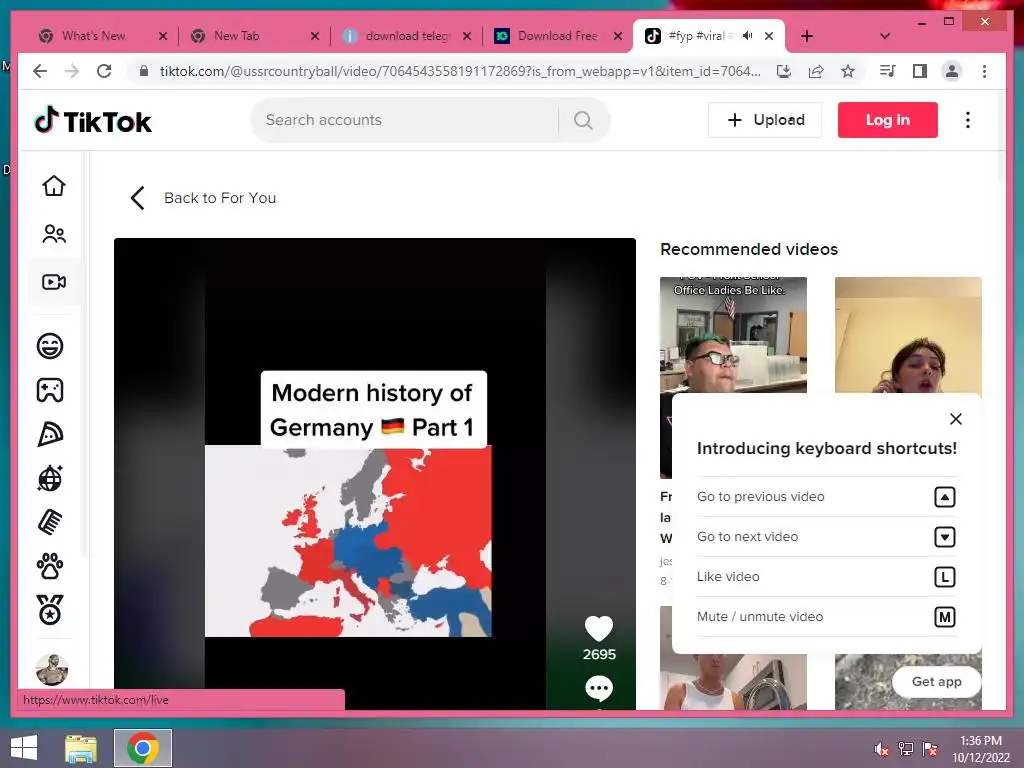Click the search magnifier icon

coord(583,120)
